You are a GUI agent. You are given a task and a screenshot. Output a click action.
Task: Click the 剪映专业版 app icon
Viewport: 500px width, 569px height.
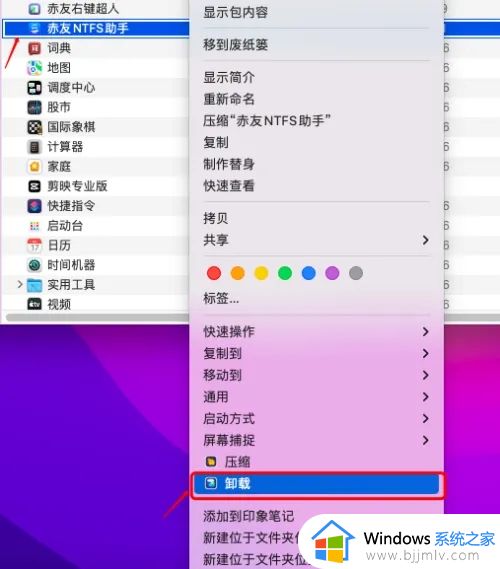tap(34, 186)
